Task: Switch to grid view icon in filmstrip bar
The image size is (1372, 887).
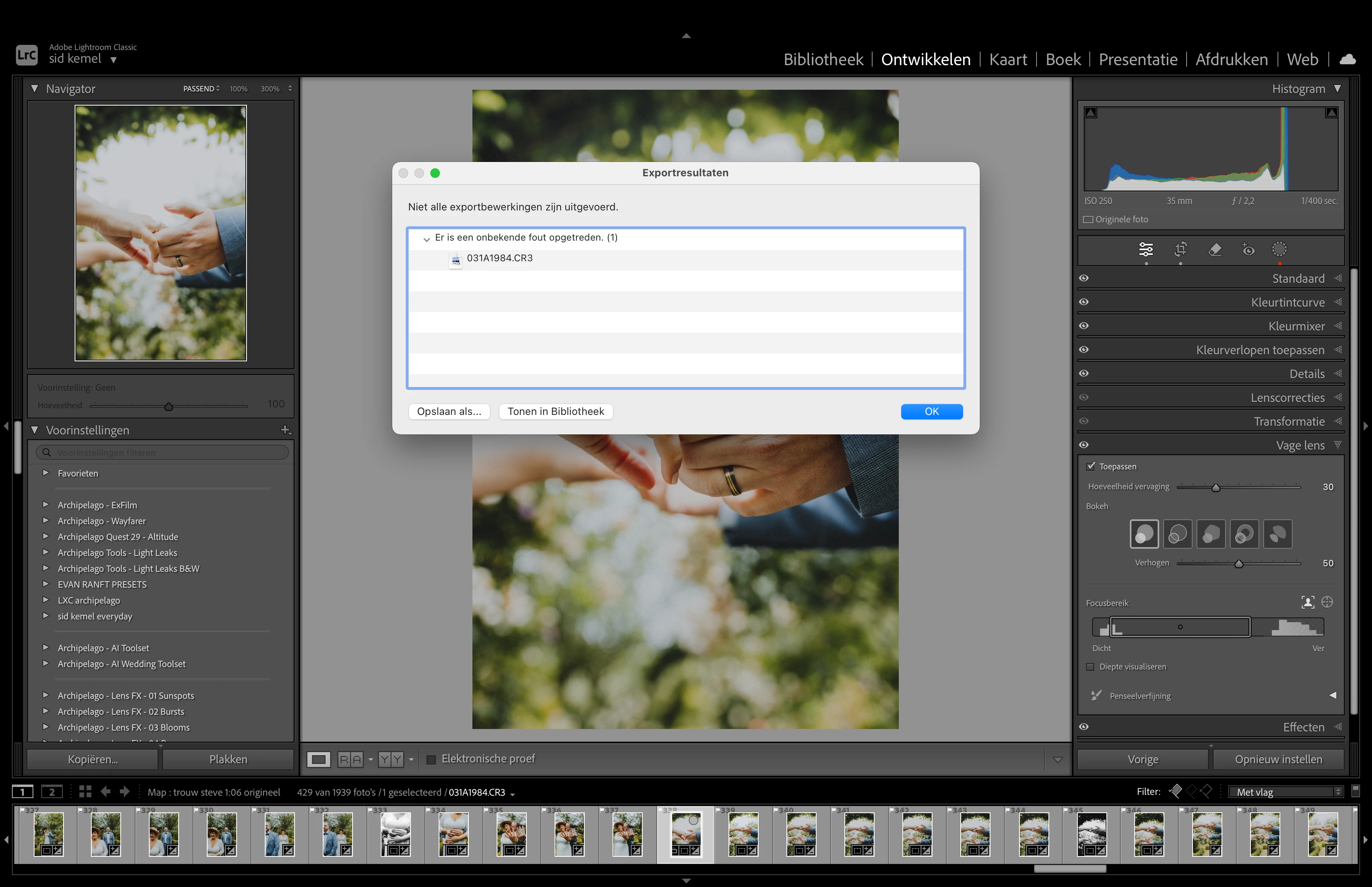Action: 85,791
